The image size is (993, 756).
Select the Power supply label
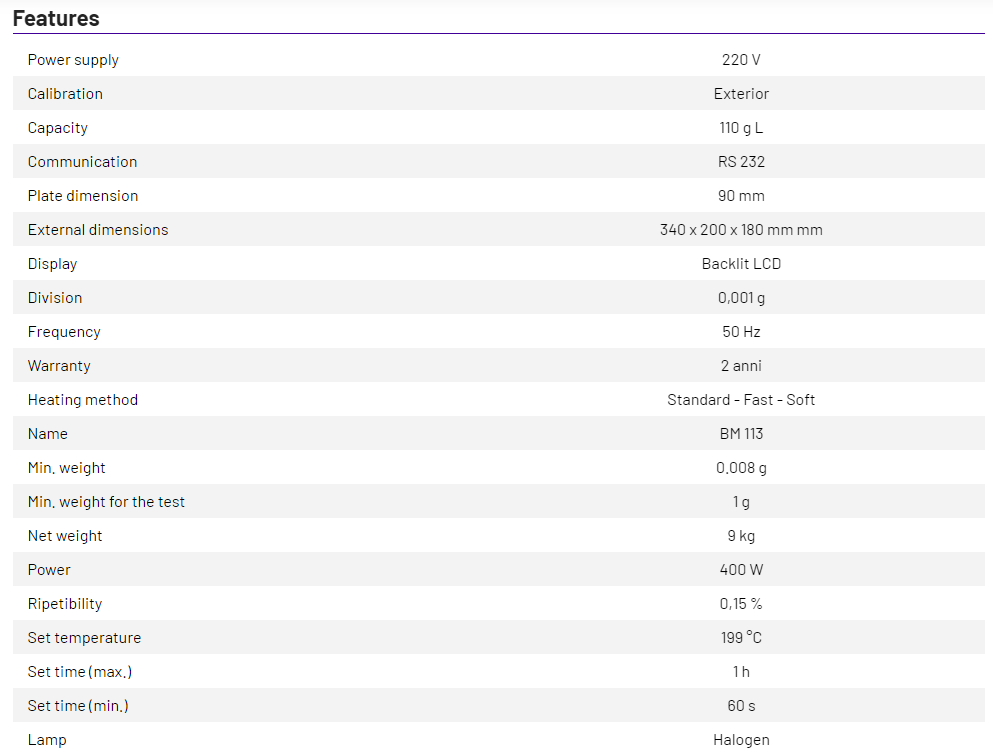(x=73, y=60)
